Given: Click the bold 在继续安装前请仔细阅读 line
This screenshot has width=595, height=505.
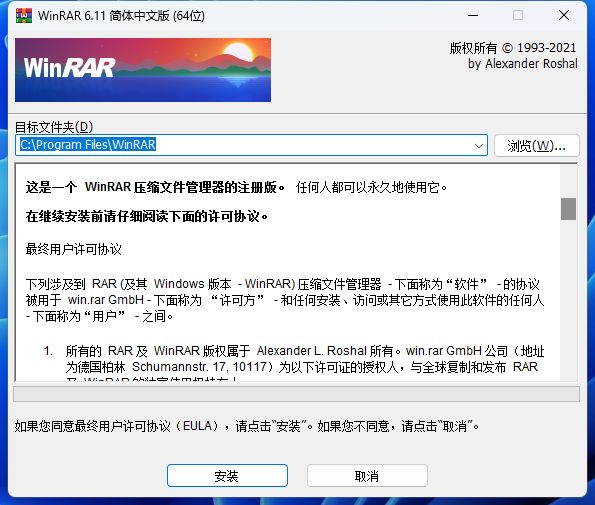Looking at the screenshot, I should (x=147, y=217).
